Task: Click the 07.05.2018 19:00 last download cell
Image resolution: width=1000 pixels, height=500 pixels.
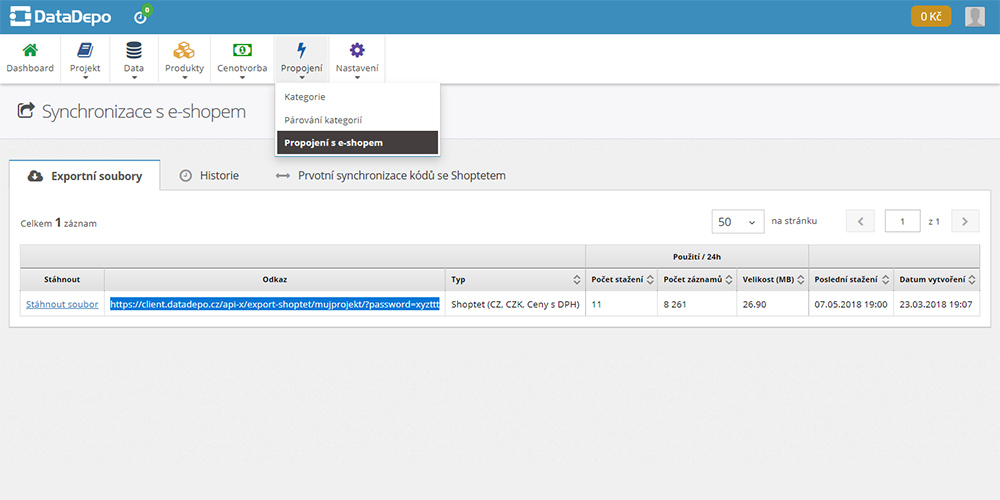Action: point(851,304)
